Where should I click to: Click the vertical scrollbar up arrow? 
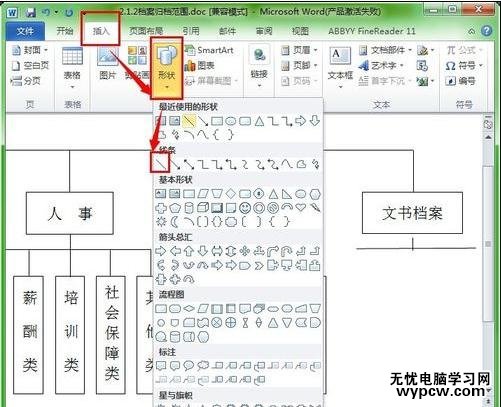click(x=488, y=137)
